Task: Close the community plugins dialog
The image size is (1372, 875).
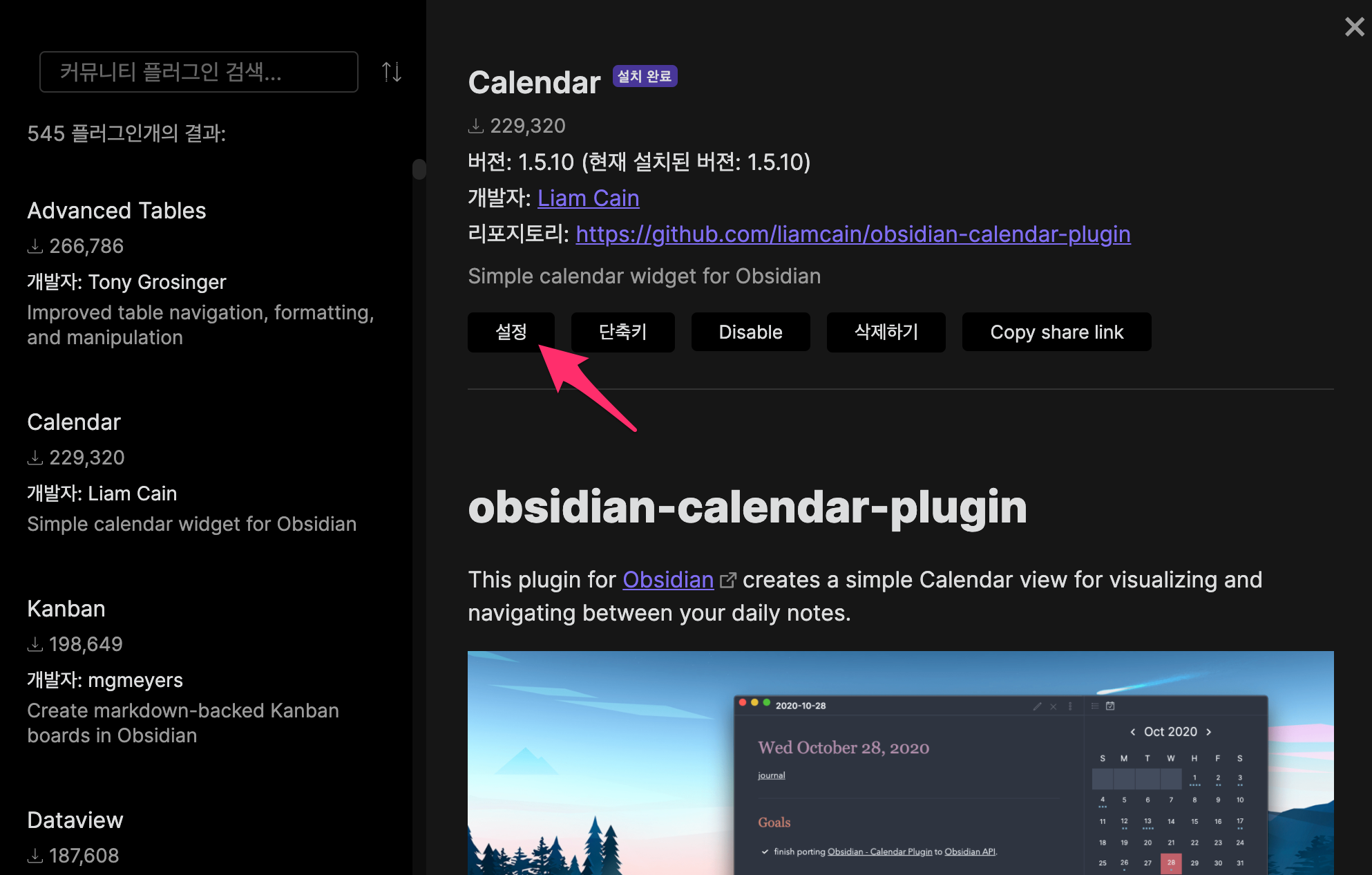Action: click(x=1354, y=27)
